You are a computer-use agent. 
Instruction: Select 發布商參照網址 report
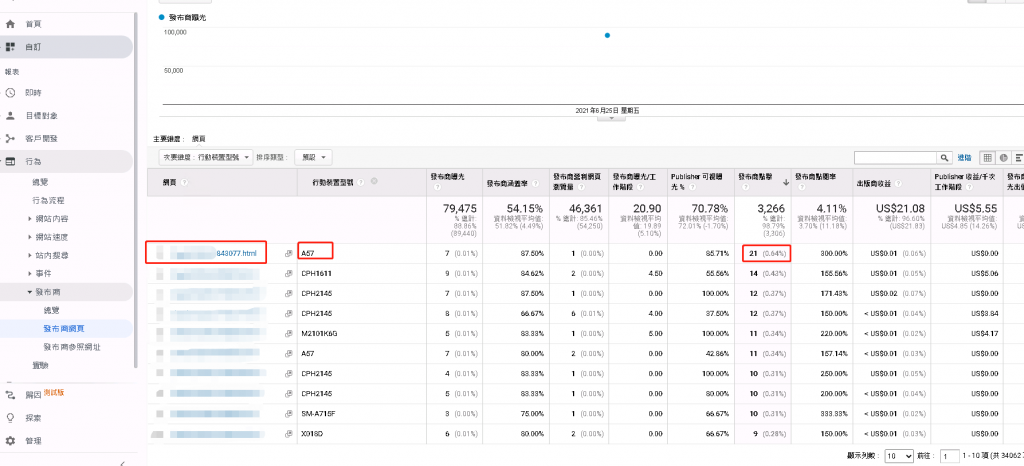pyautogui.click(x=72, y=347)
